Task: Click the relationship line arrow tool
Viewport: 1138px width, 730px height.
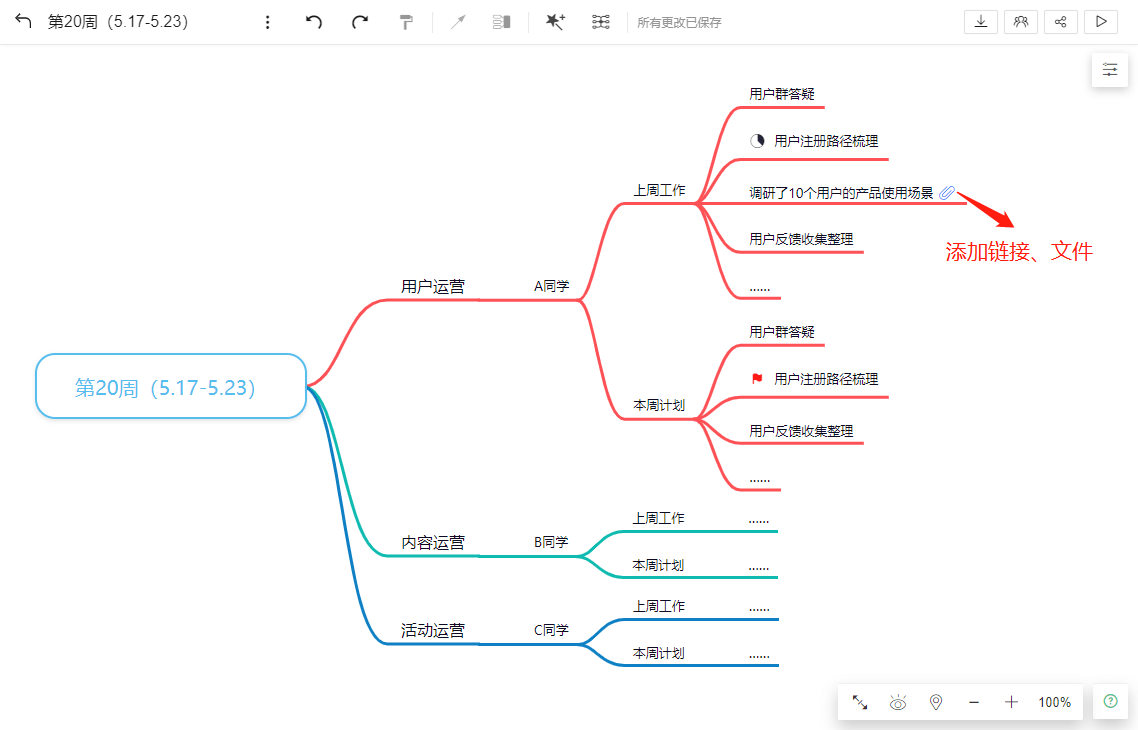Action: 457,22
